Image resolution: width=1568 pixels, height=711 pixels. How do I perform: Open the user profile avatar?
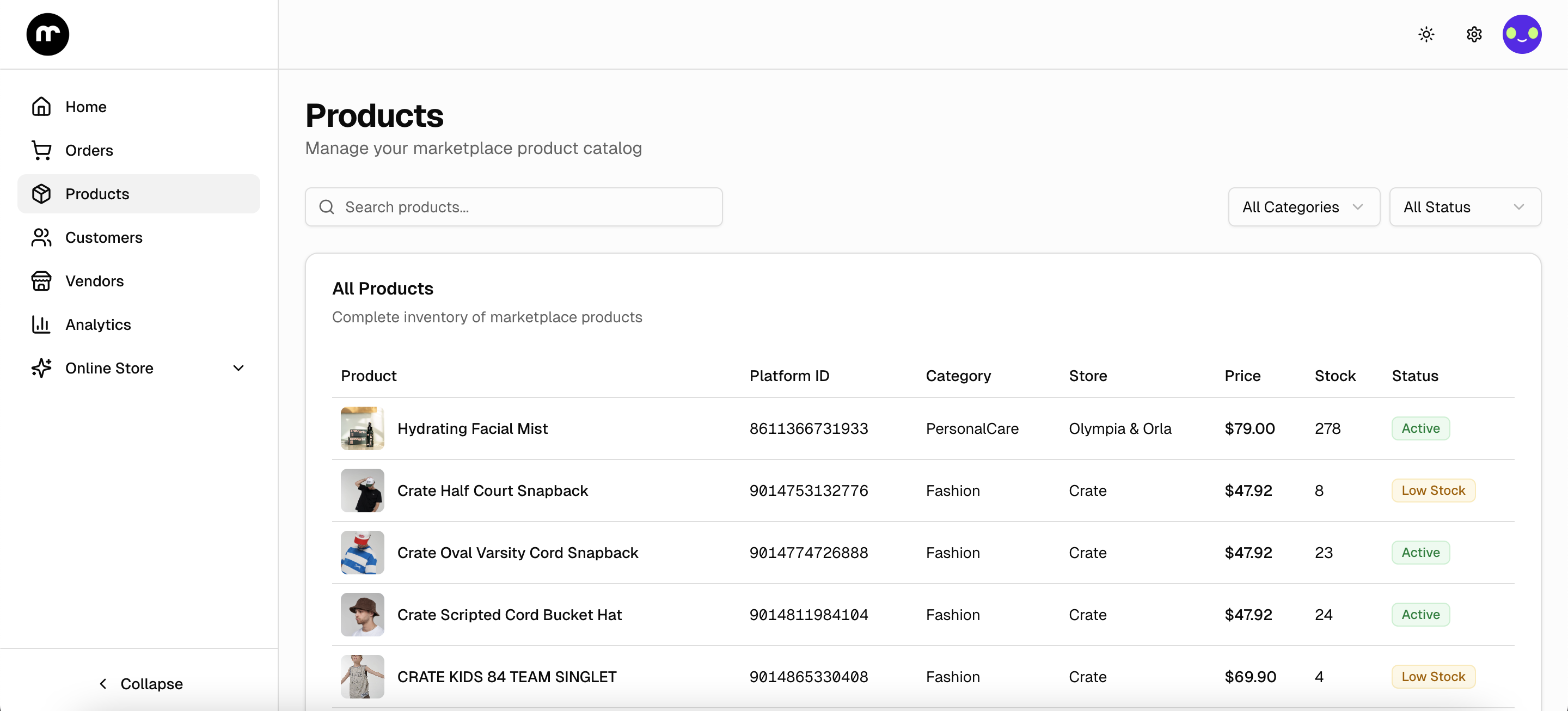pos(1522,34)
